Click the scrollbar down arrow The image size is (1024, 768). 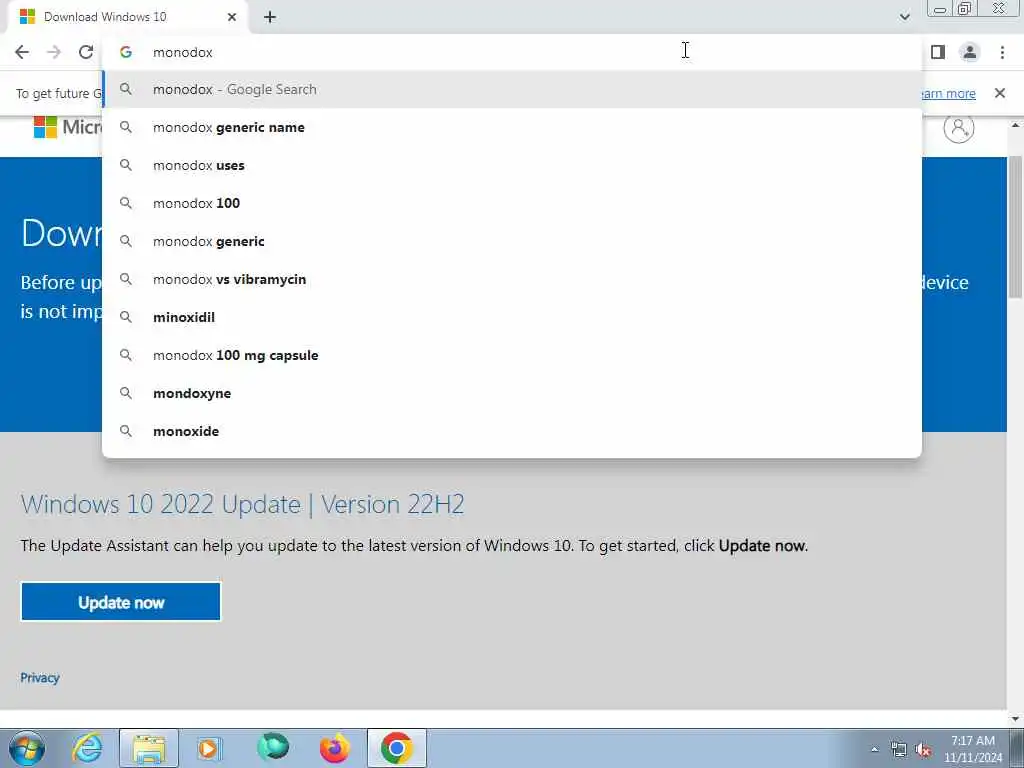(x=1016, y=719)
